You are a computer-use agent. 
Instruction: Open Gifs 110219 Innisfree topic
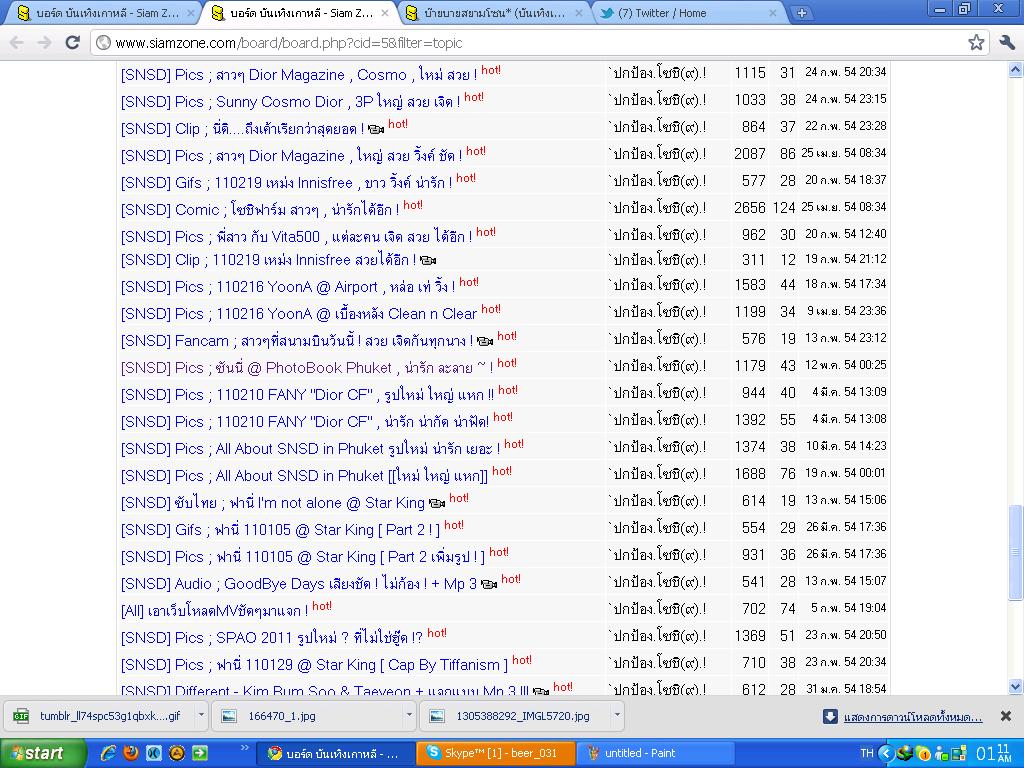(x=287, y=183)
